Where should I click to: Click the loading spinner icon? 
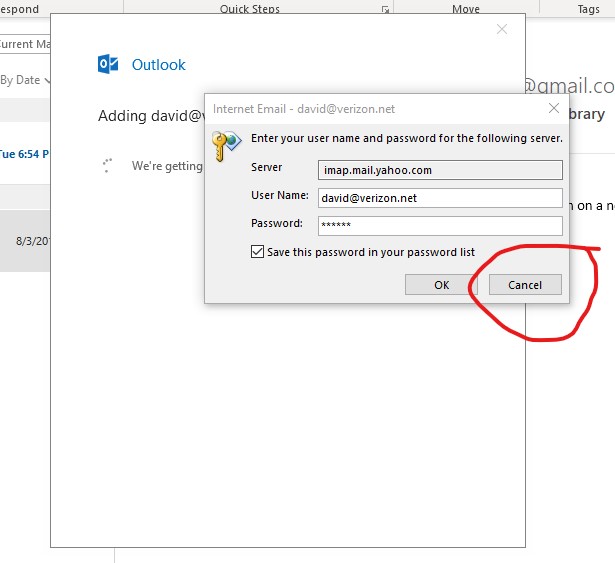[107, 166]
